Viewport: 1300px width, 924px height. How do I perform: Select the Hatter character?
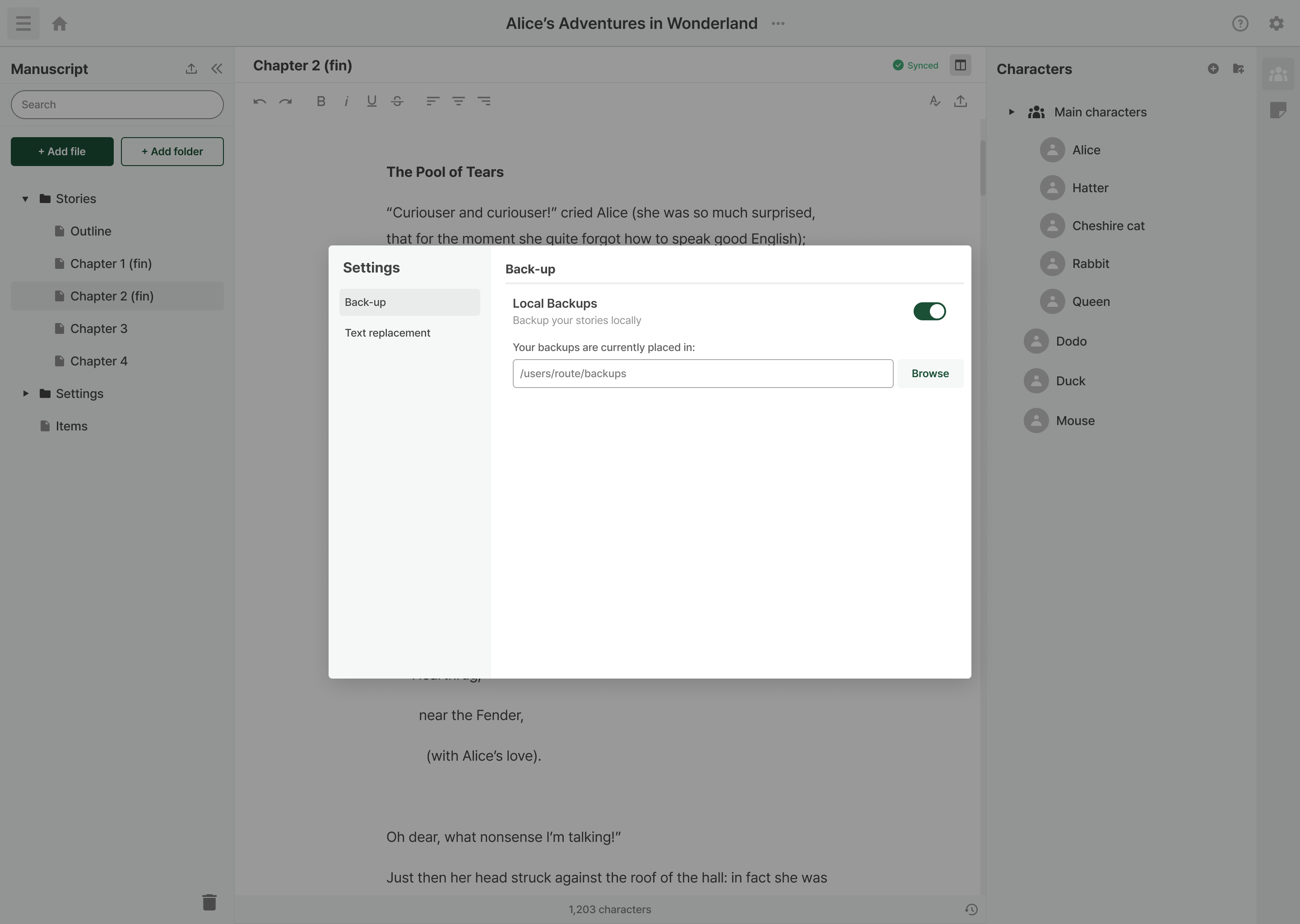tap(1074, 188)
